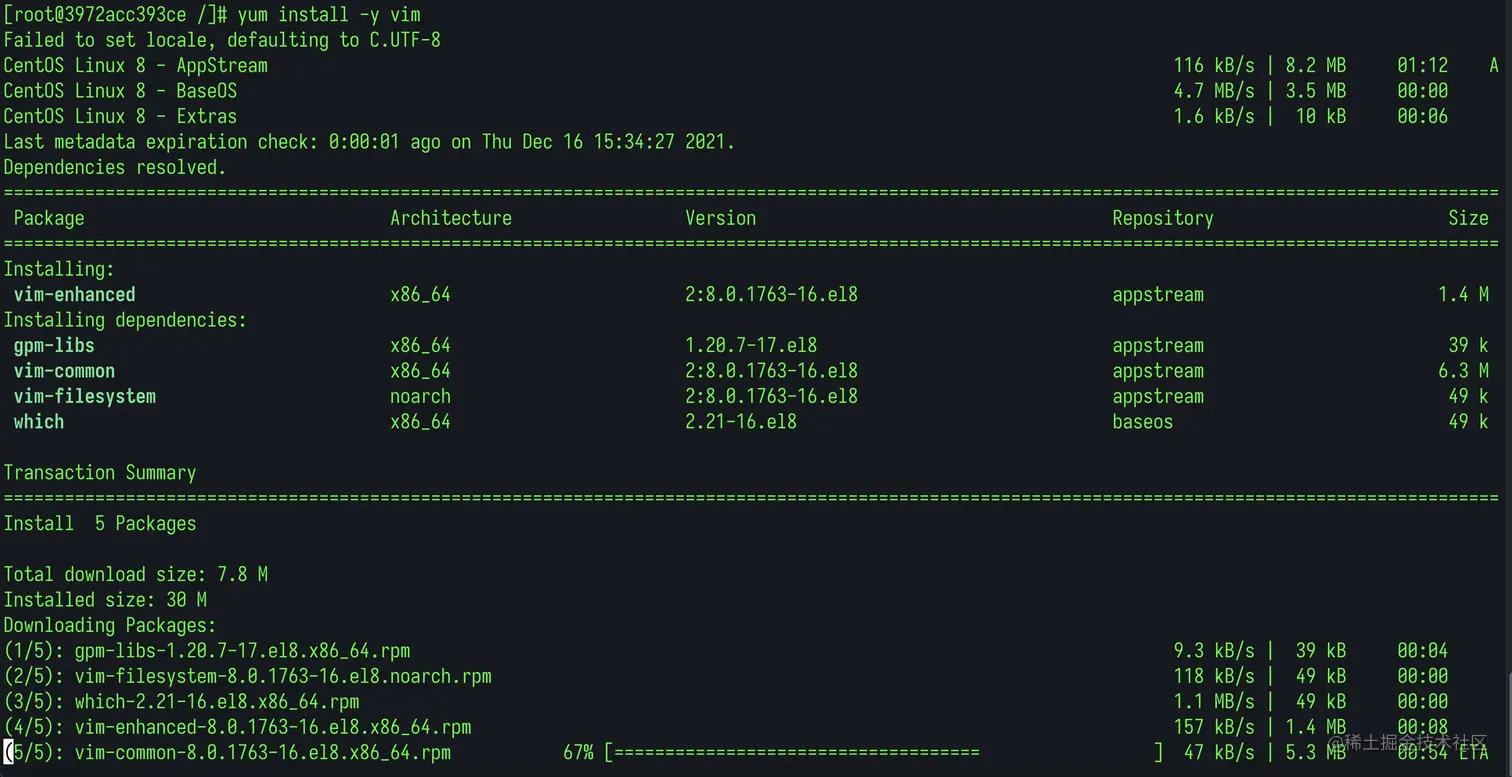1512x777 pixels.
Task: Click the '1.4 M' size of vim-enhanced
Action: coord(1463,295)
